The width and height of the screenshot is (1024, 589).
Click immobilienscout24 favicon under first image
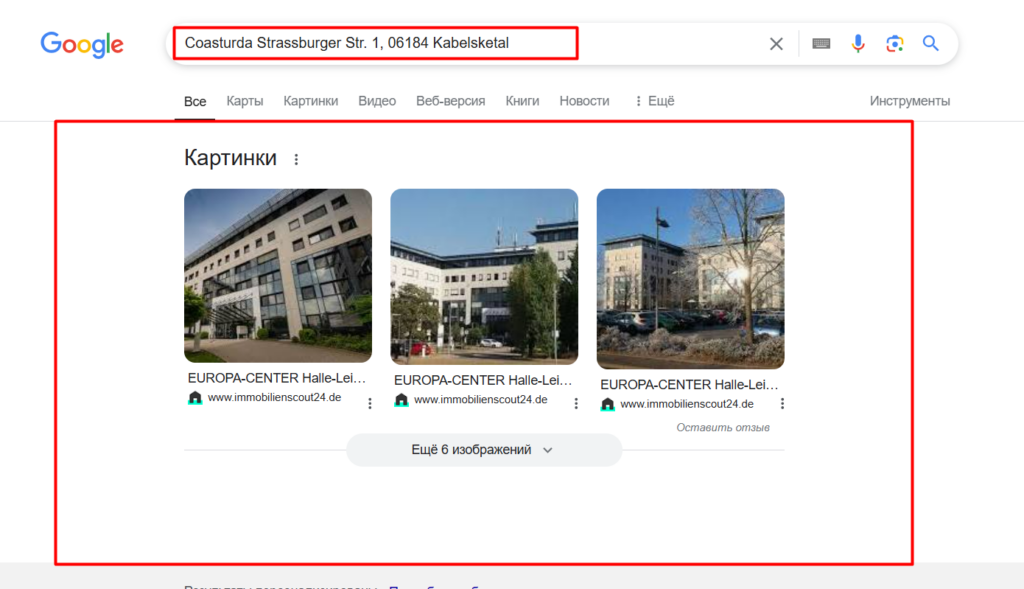(195, 398)
